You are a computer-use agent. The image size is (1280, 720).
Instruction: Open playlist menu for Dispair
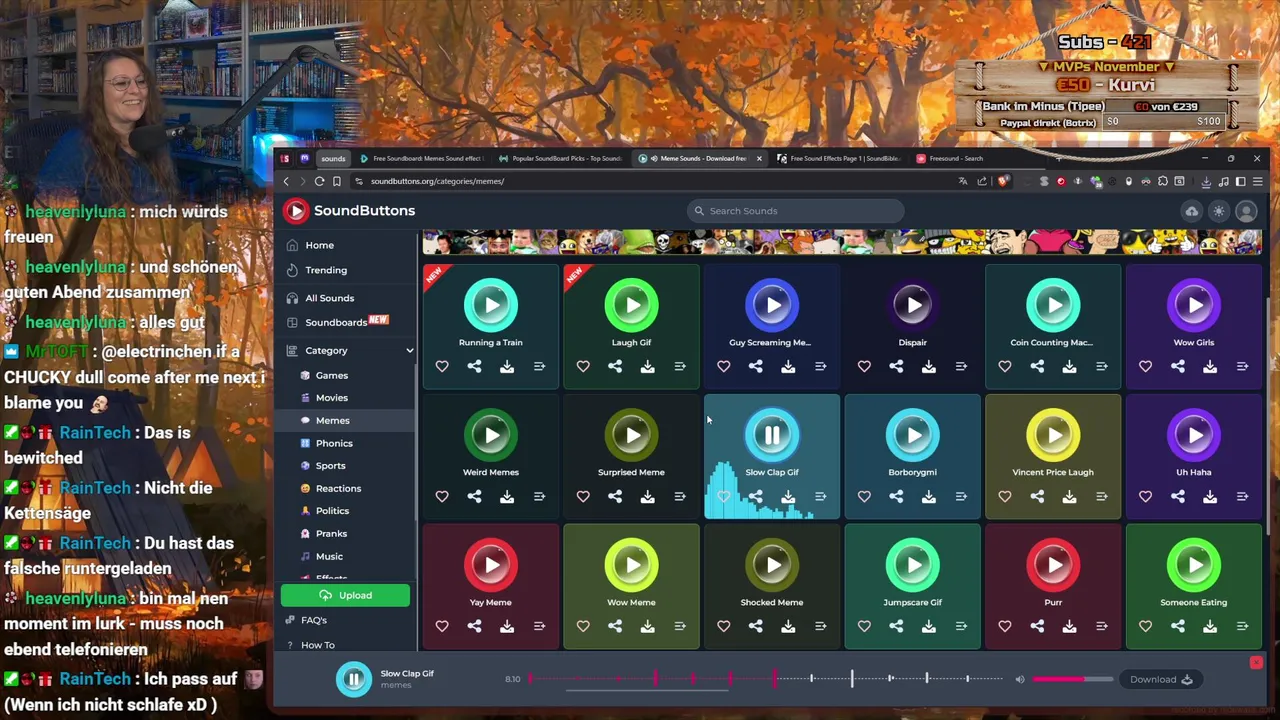[x=961, y=366]
